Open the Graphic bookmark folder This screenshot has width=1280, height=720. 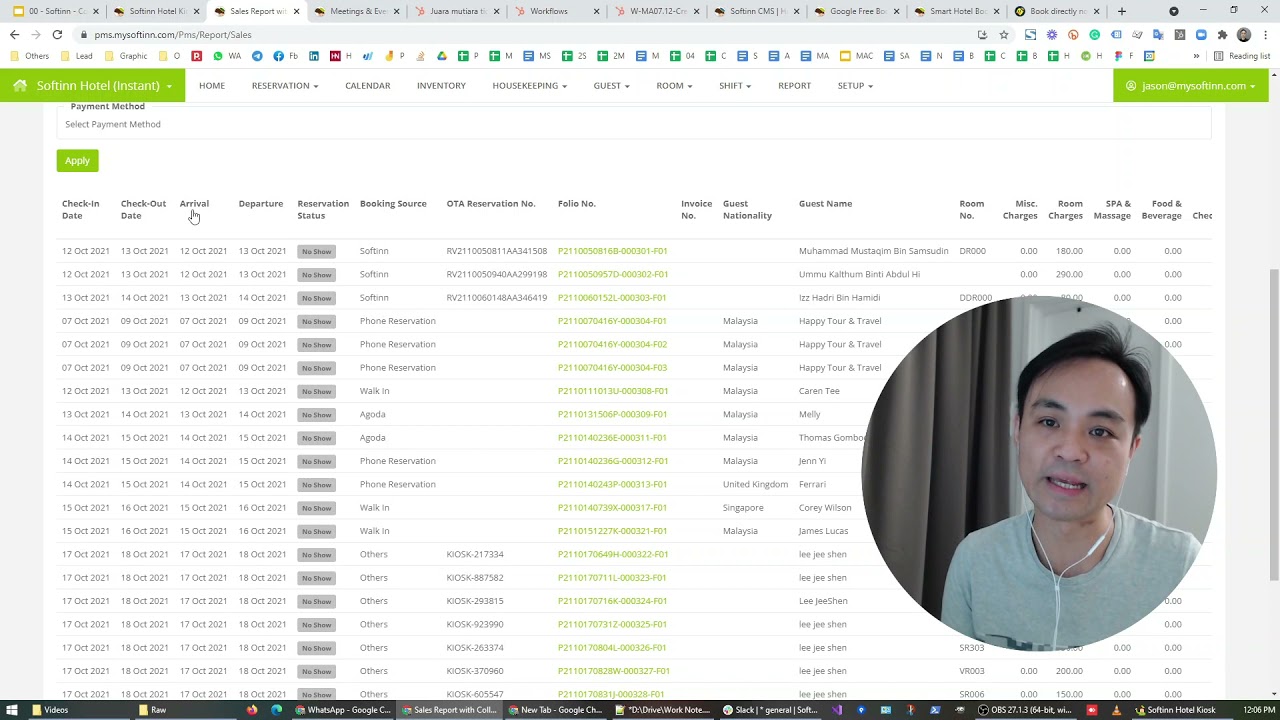126,56
